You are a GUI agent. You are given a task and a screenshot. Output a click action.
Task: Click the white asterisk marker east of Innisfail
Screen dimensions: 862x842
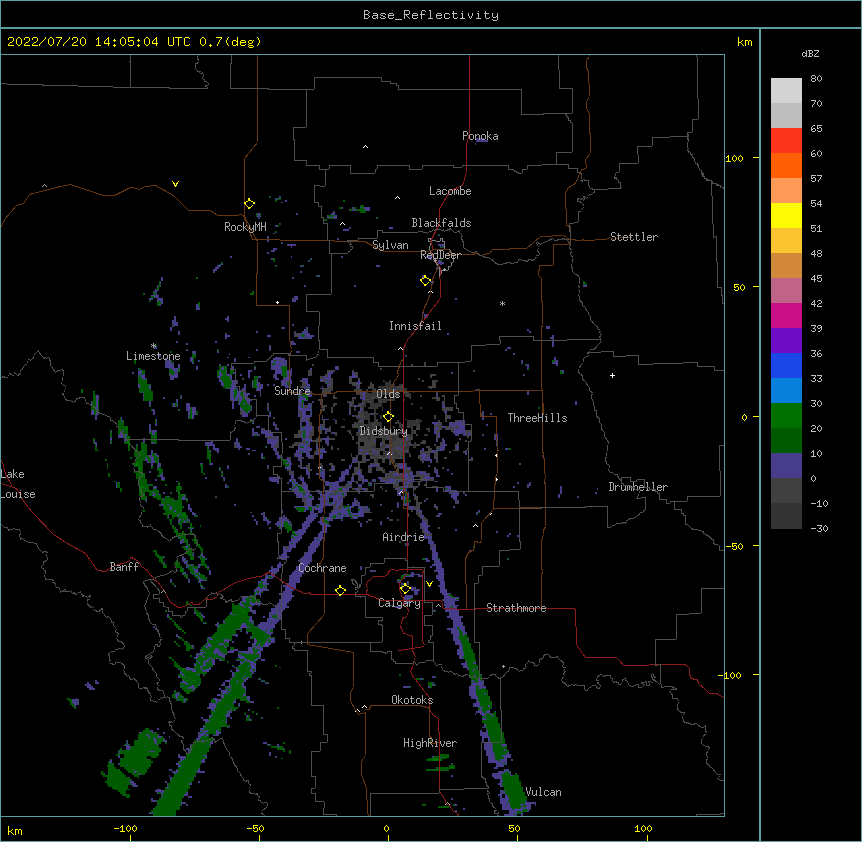click(502, 303)
